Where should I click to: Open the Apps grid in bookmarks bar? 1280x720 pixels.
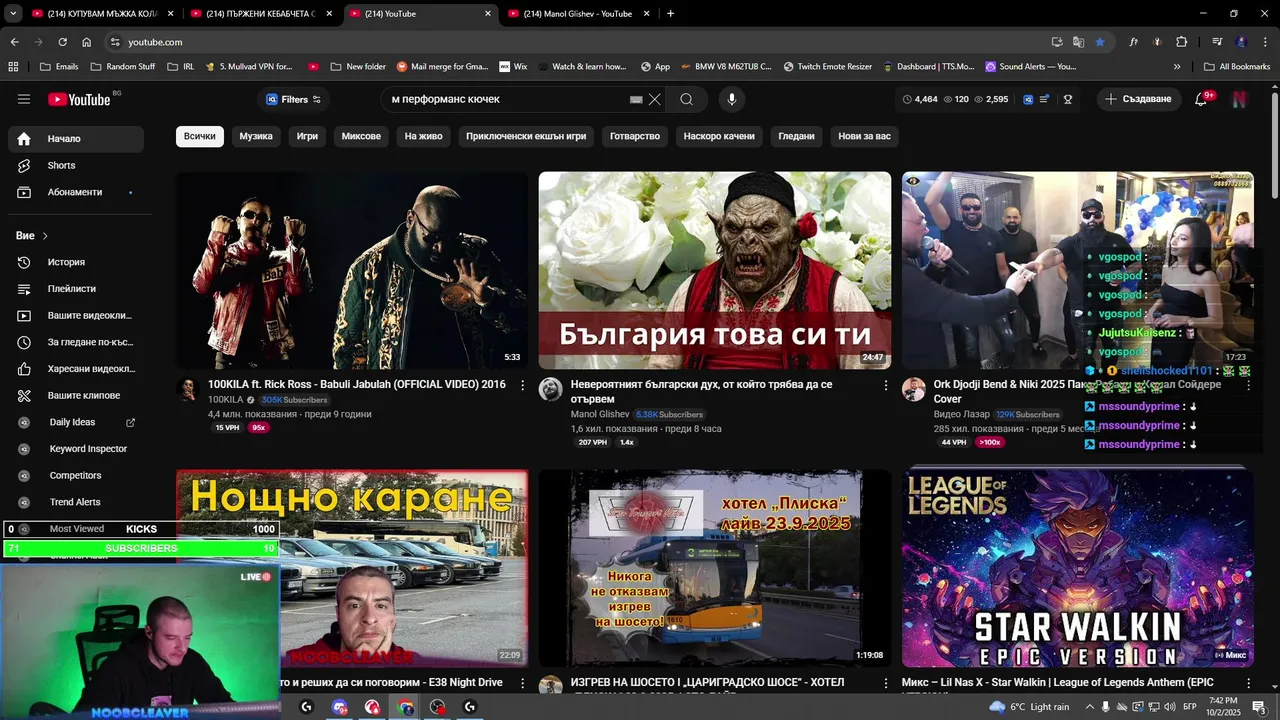click(13, 66)
